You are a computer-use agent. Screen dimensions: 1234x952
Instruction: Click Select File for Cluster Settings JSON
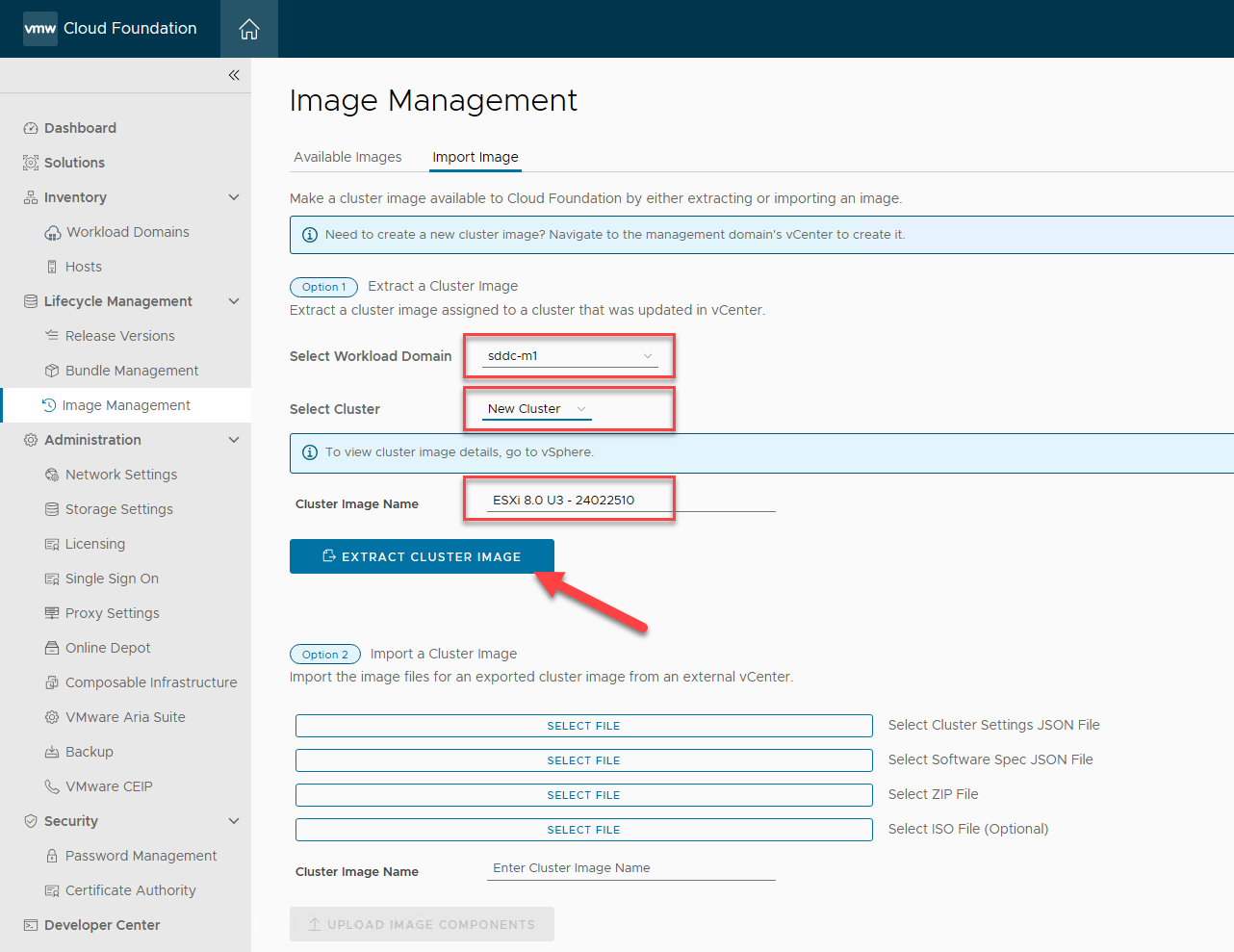[583, 726]
